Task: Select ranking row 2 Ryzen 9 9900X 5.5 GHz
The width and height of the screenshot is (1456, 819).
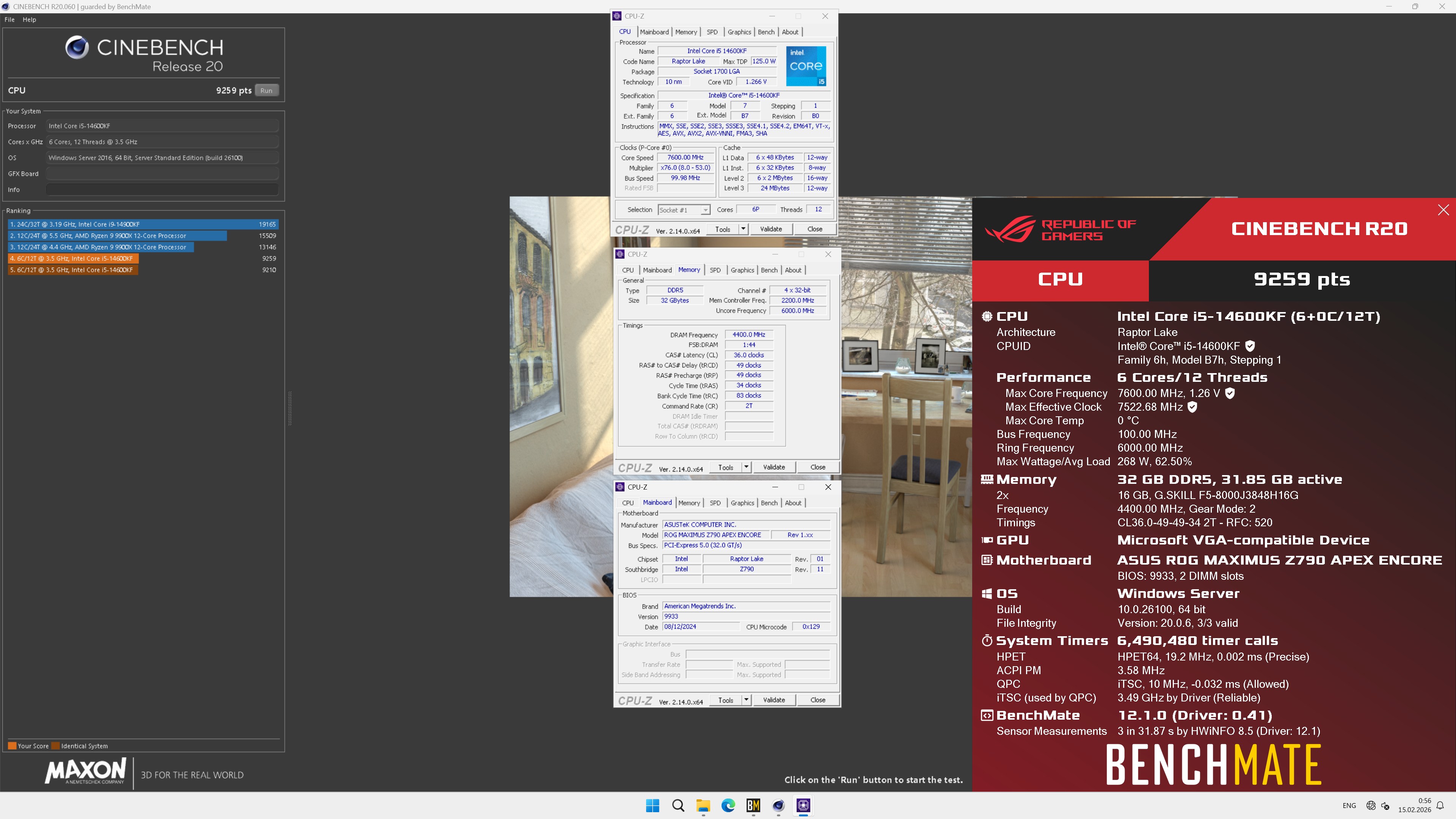Action: coord(143,236)
